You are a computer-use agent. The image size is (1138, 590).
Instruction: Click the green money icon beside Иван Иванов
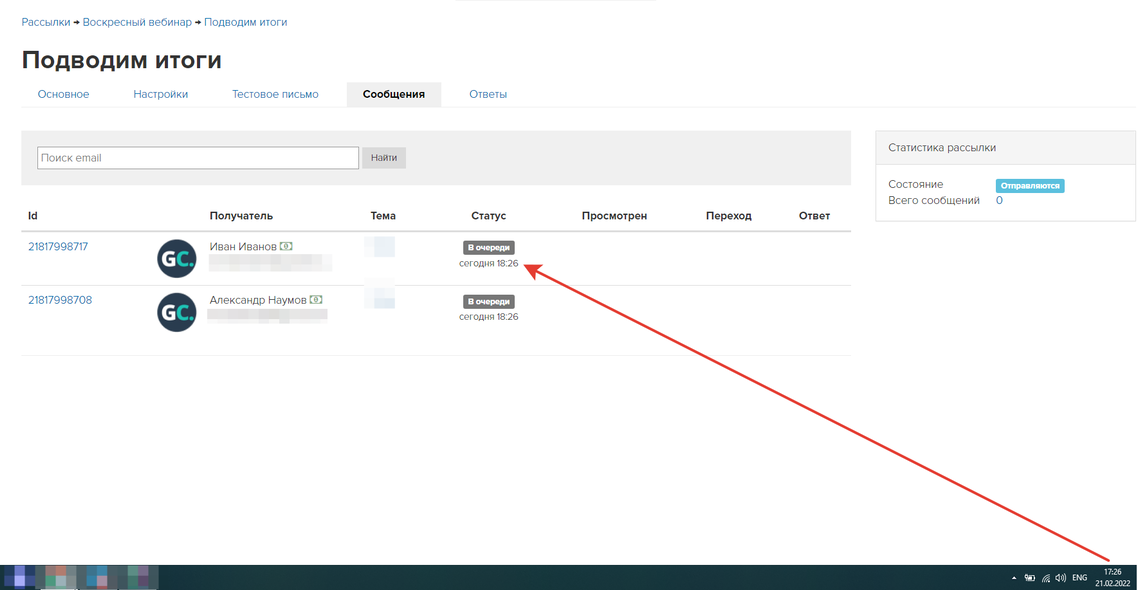286,246
